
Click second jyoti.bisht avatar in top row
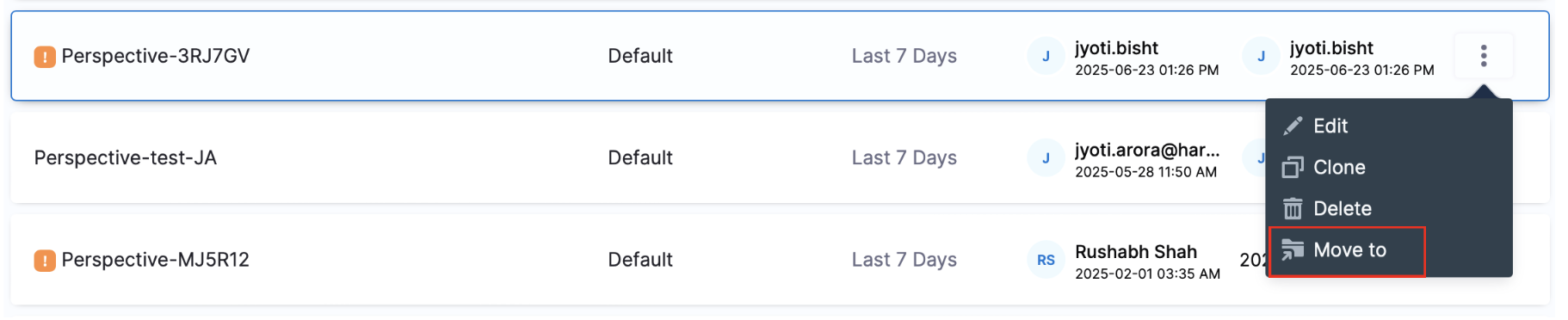click(x=1261, y=57)
